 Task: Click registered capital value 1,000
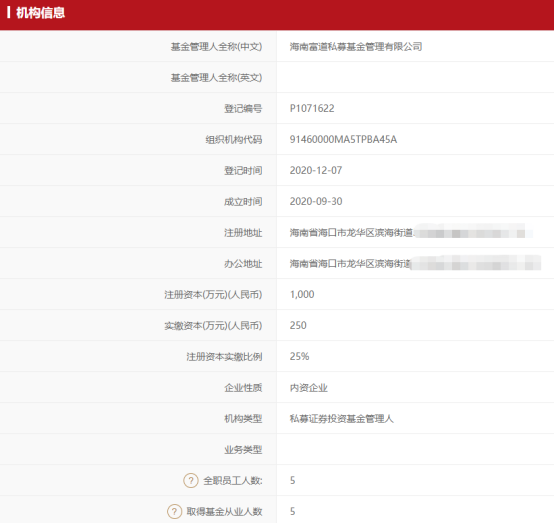[302, 294]
